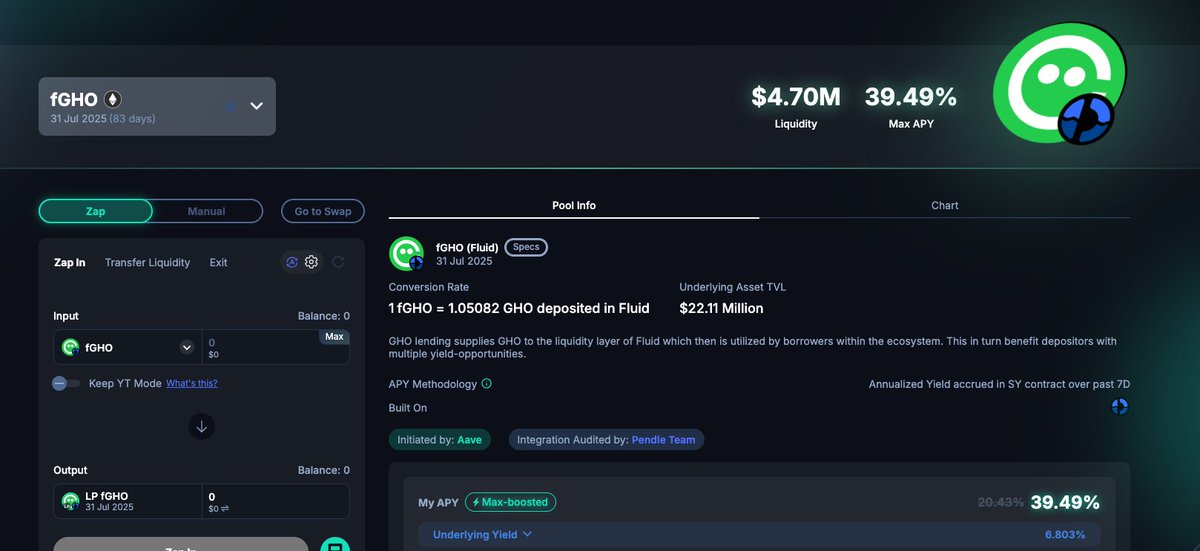Click the Fluid logo next to Built On
The image size is (1200, 551).
(x=1120, y=406)
